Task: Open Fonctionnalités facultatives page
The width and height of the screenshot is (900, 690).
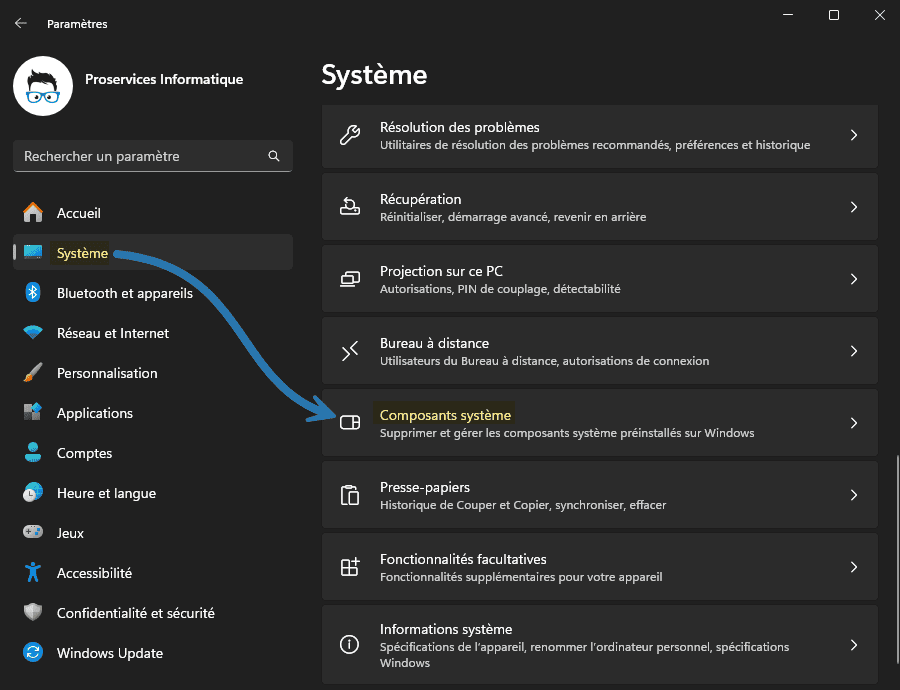Action: tap(600, 567)
